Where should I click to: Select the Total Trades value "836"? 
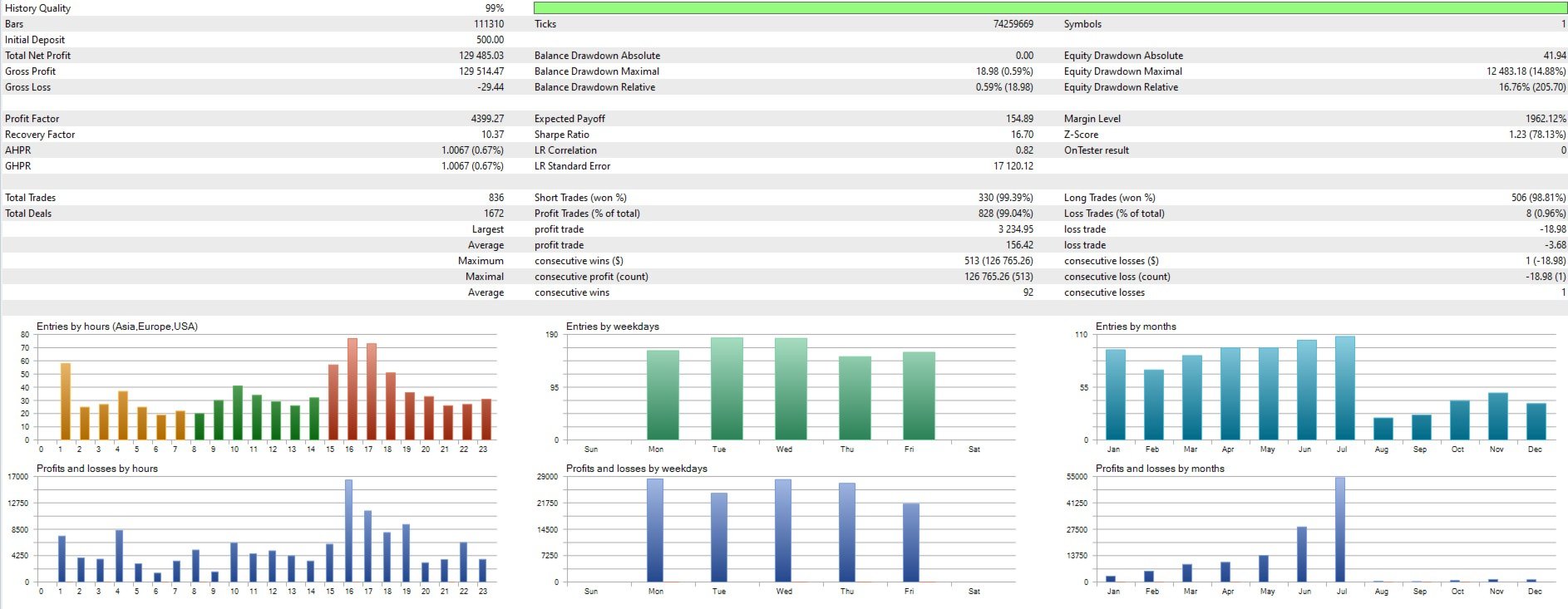point(496,198)
